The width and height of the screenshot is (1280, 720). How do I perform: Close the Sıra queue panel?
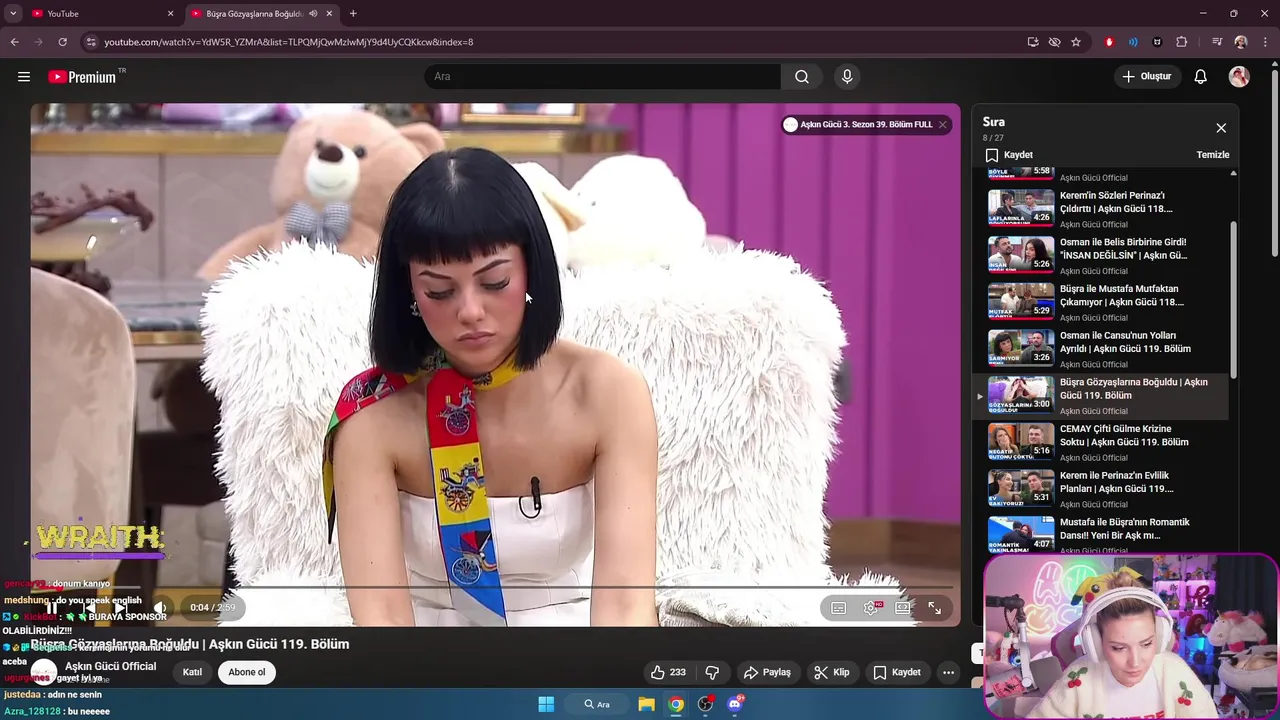point(1221,128)
